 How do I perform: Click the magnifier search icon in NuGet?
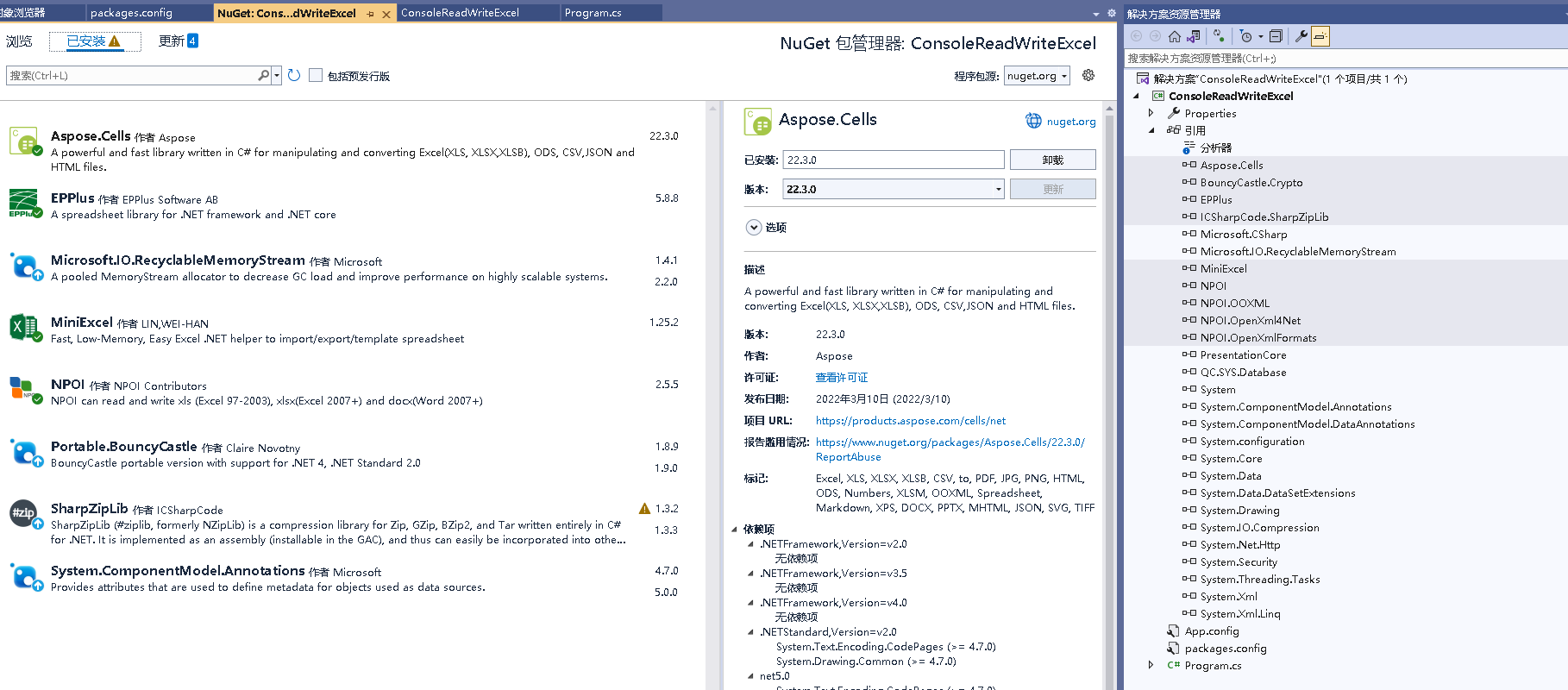tap(264, 75)
